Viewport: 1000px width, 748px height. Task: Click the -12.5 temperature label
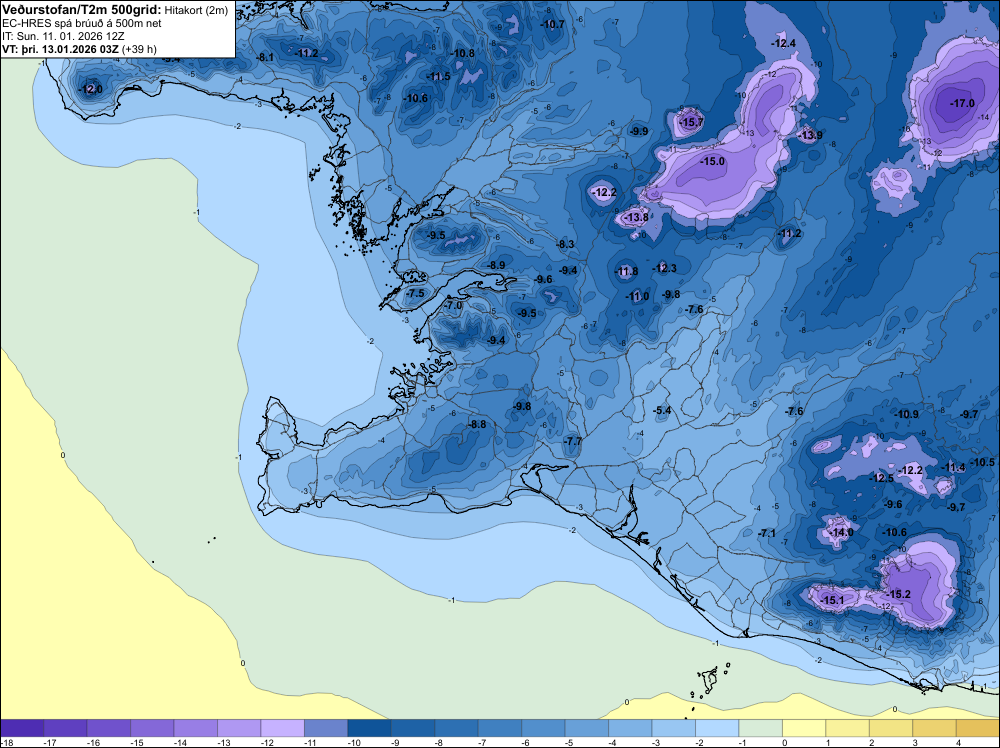[882, 478]
